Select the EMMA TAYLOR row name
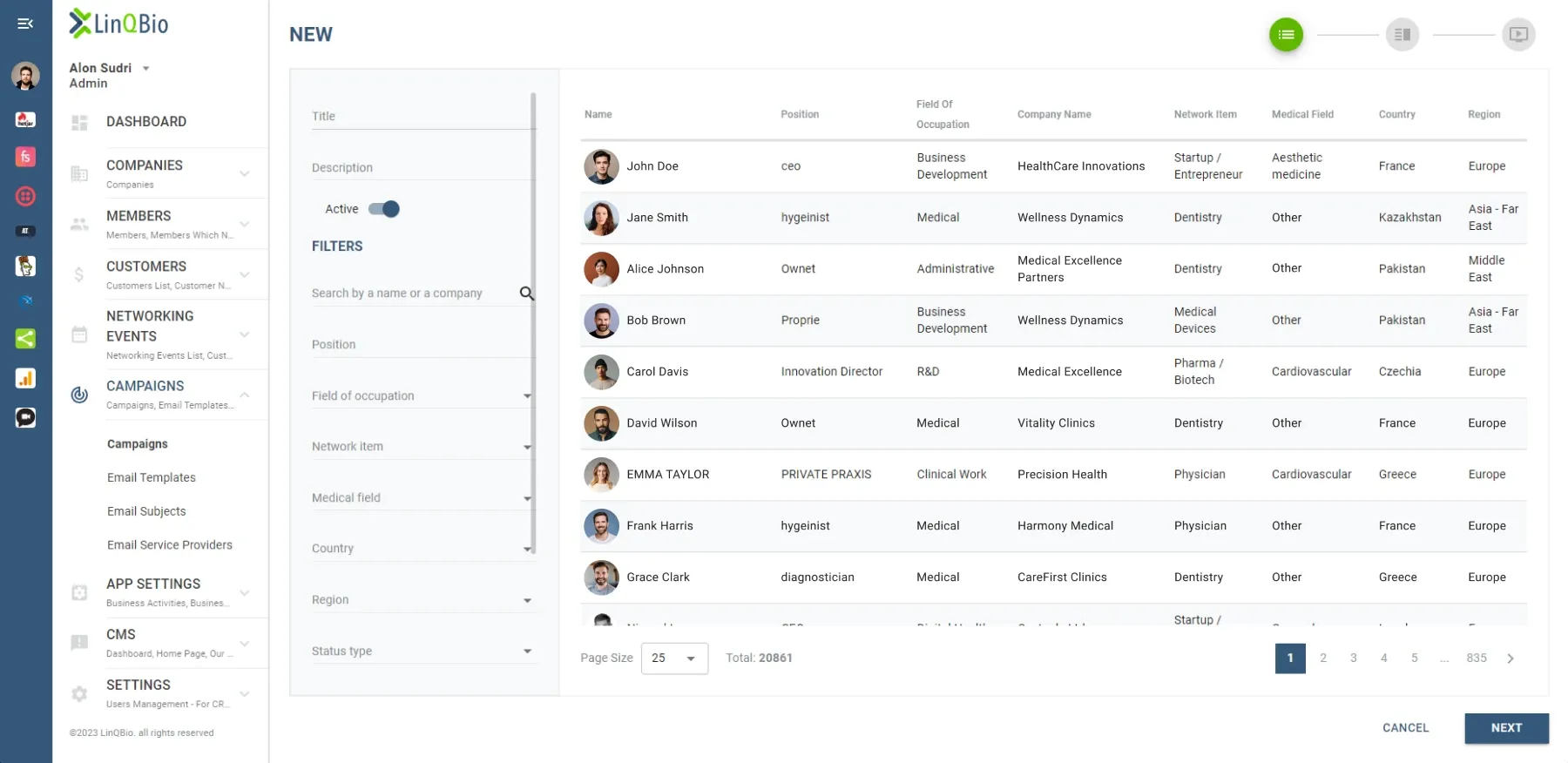The width and height of the screenshot is (1568, 763). (x=668, y=475)
